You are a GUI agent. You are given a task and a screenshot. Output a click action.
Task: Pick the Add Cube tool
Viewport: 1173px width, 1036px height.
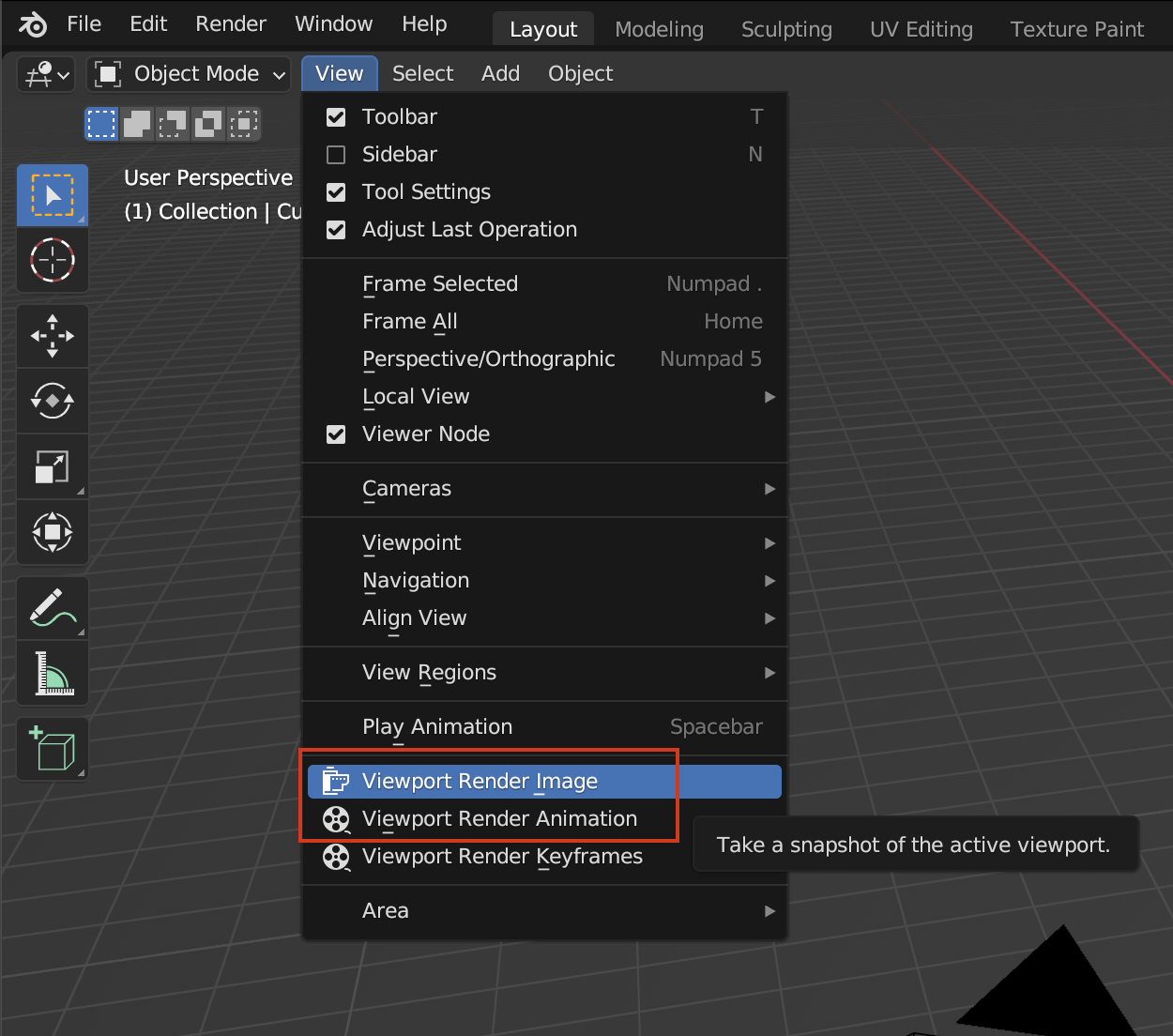coord(52,748)
